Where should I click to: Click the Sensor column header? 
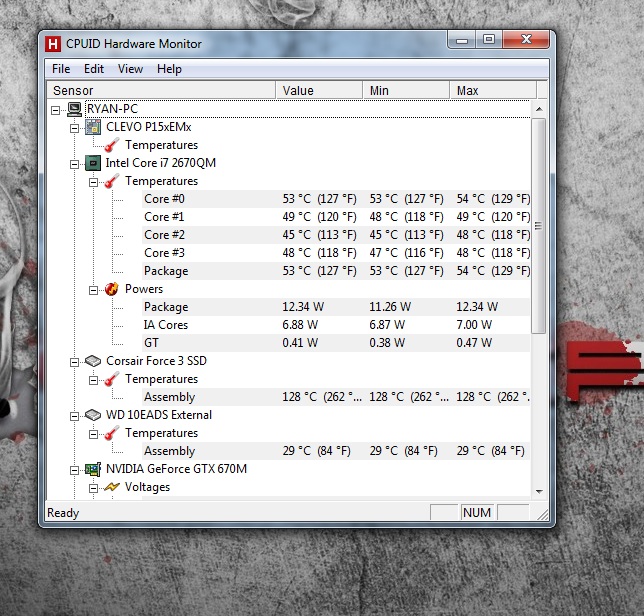[x=161, y=90]
